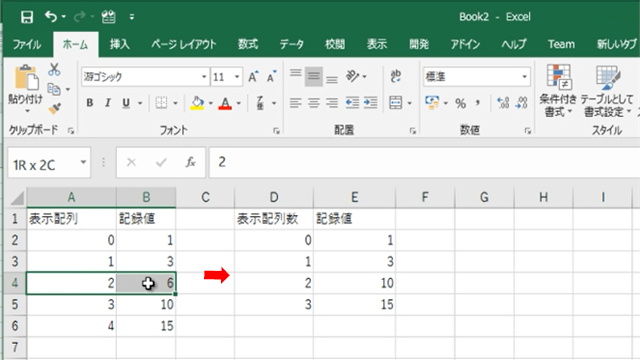Screen dimensions: 640x360
Task: Open the 標準 number format dropdown
Action: (524, 77)
